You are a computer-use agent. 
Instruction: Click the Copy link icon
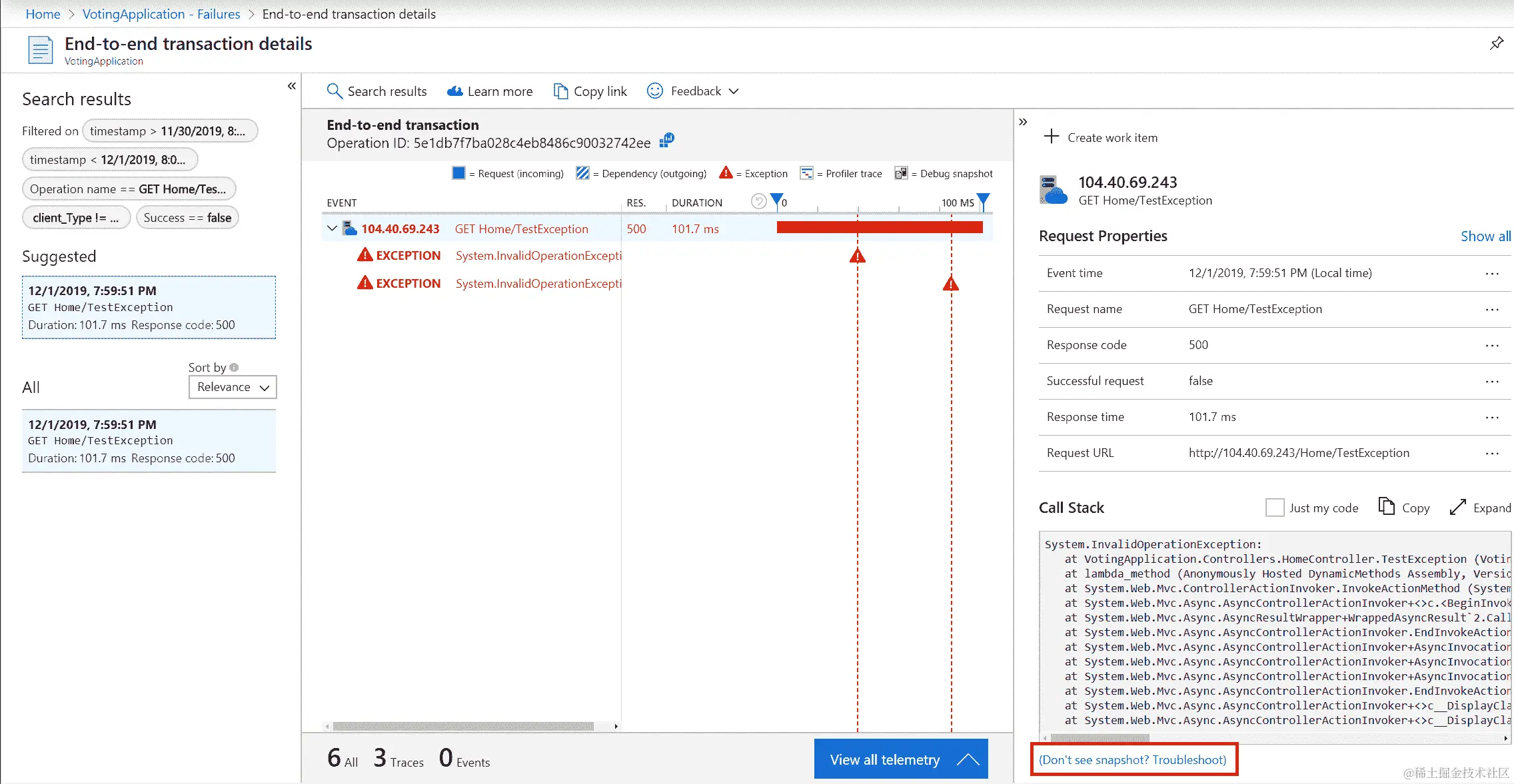[560, 91]
